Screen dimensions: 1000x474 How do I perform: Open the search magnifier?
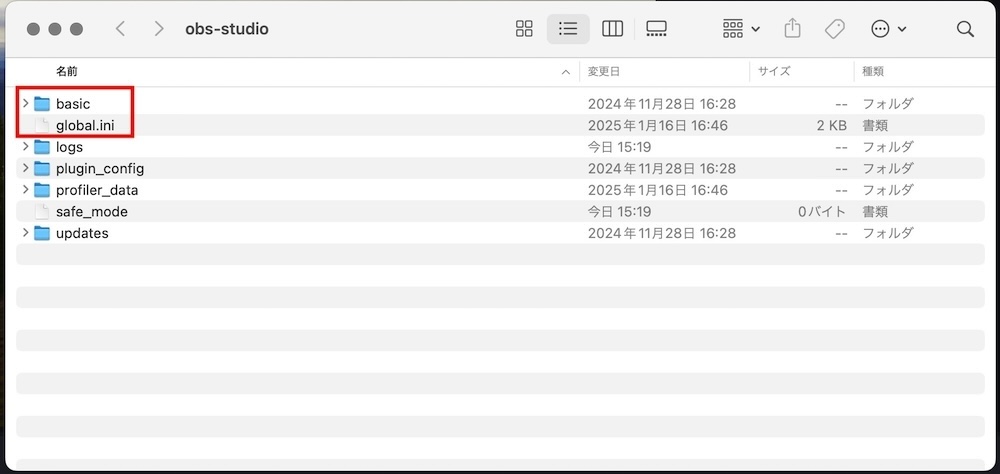pos(966,29)
